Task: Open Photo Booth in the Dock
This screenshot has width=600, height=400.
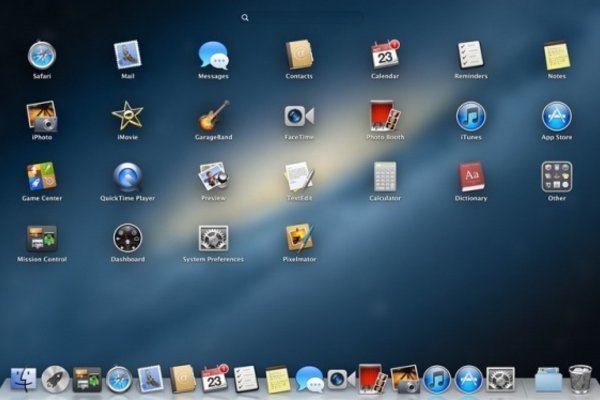Action: click(x=372, y=379)
